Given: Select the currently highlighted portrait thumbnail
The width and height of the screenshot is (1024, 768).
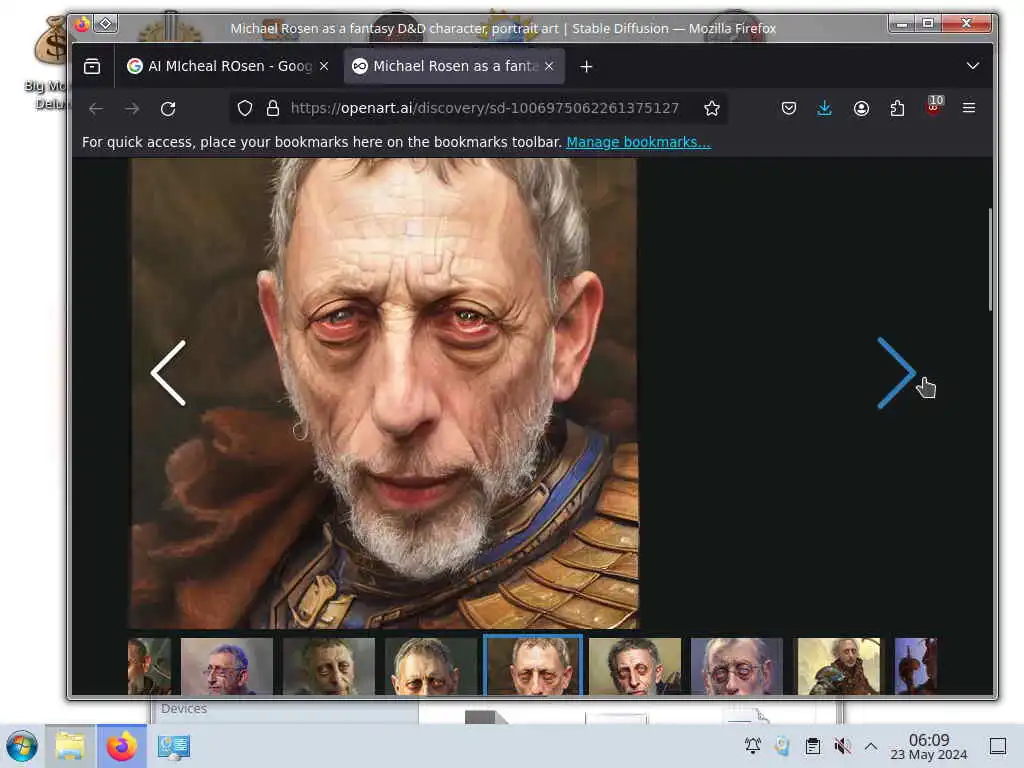Looking at the screenshot, I should tap(533, 665).
